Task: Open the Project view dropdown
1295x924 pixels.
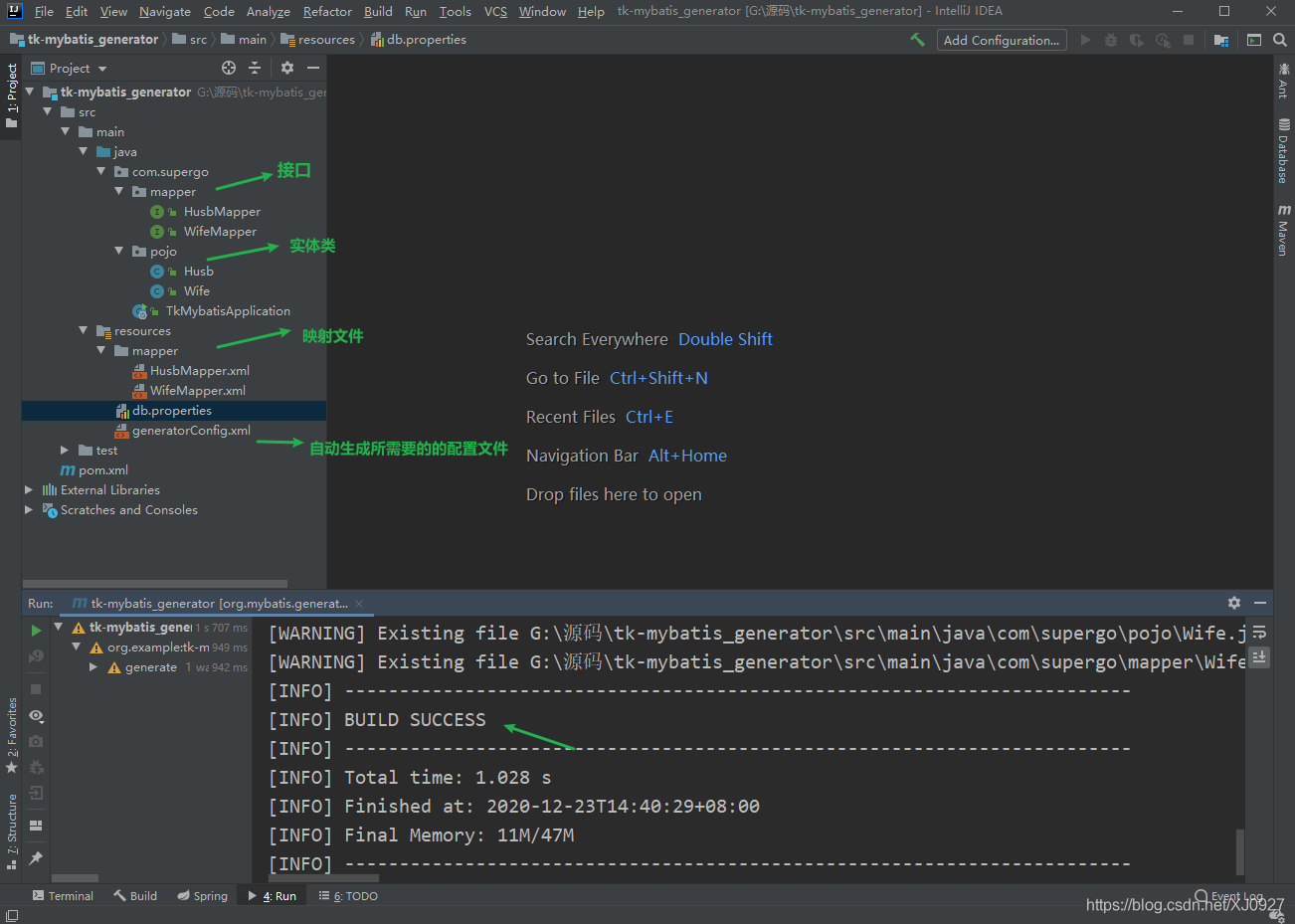Action: point(70,68)
